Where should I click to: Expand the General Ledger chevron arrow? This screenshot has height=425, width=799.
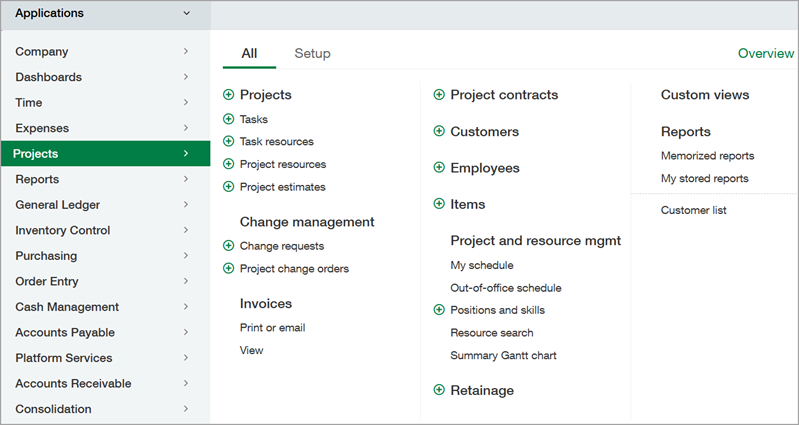[186, 205]
